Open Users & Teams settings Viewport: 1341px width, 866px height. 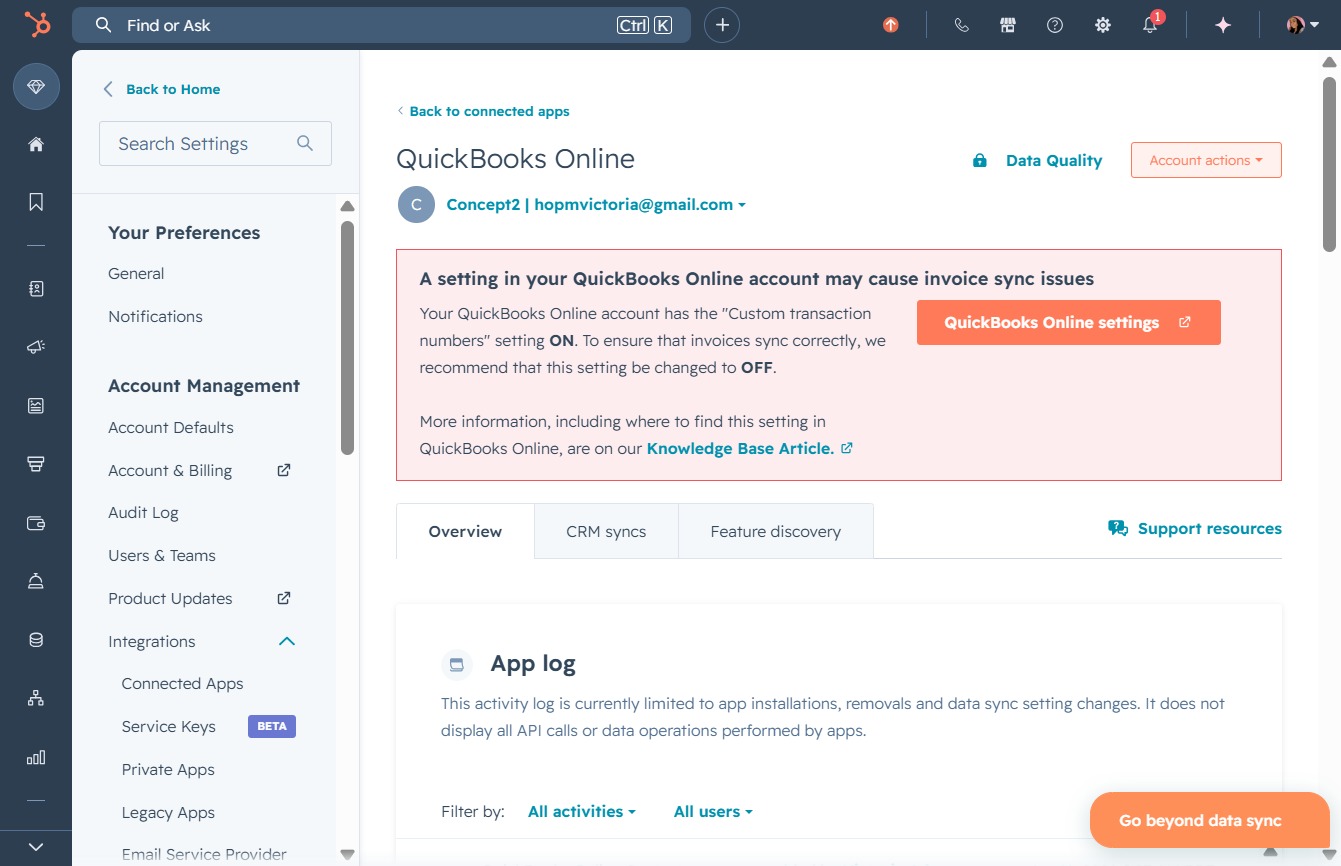[x=162, y=556]
